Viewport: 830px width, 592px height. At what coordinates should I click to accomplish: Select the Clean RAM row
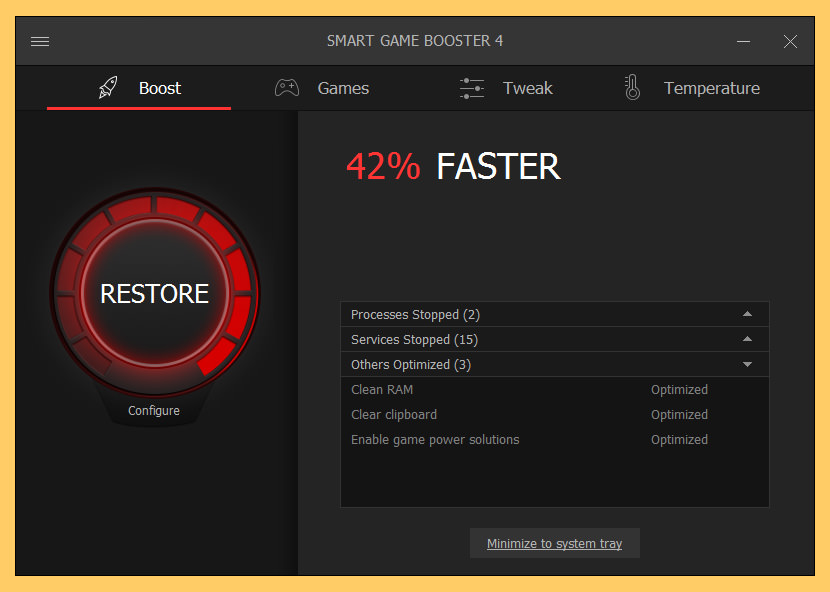coord(555,390)
